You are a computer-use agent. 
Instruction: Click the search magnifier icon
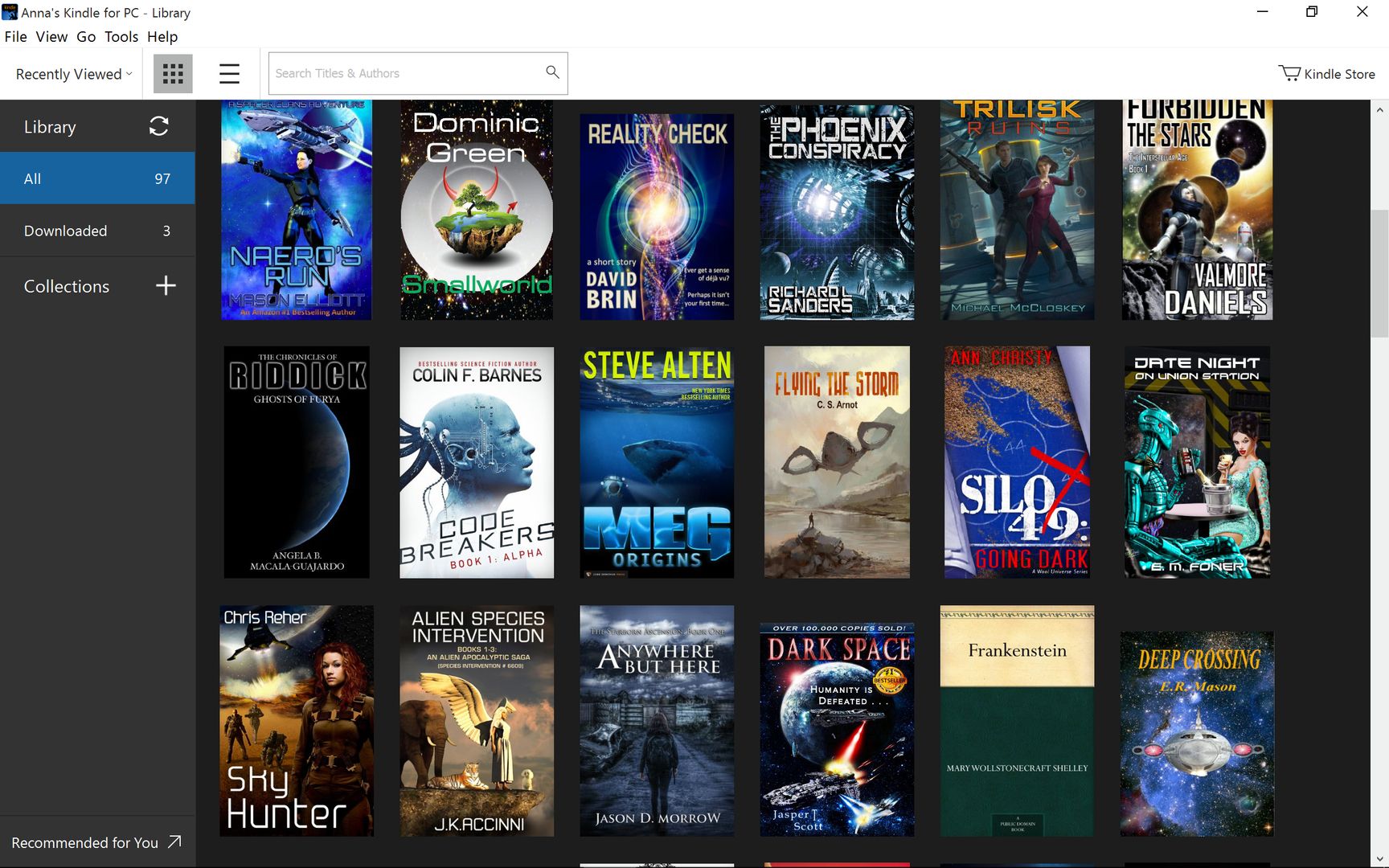[552, 72]
